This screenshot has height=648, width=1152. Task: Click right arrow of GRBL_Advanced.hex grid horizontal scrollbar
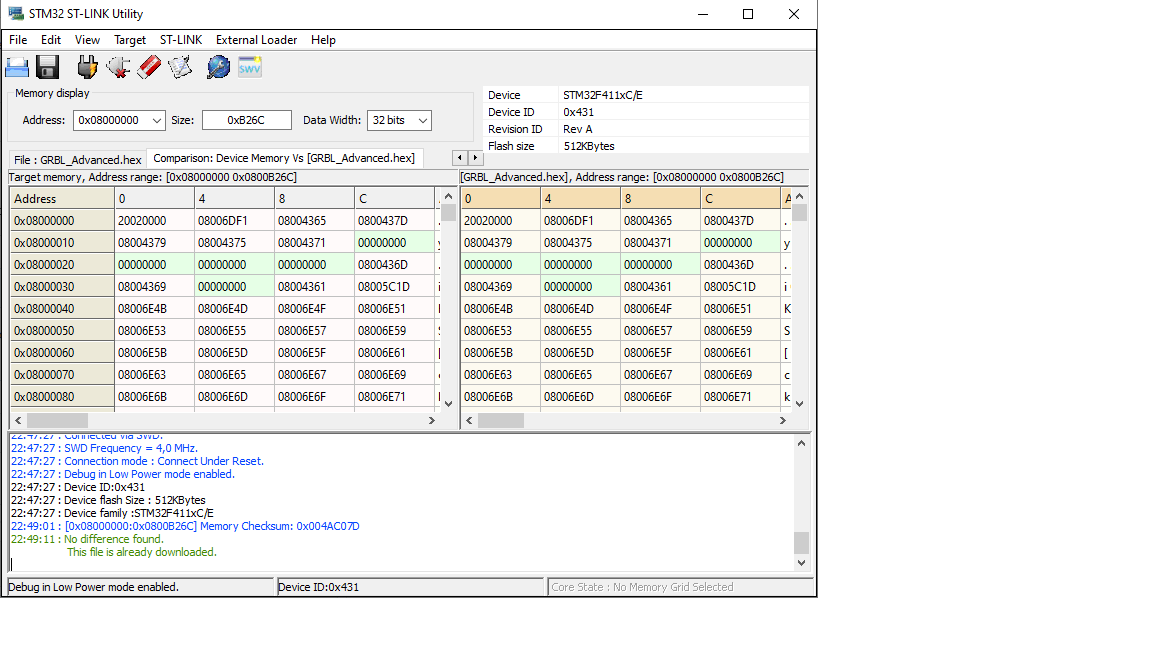[783, 420]
